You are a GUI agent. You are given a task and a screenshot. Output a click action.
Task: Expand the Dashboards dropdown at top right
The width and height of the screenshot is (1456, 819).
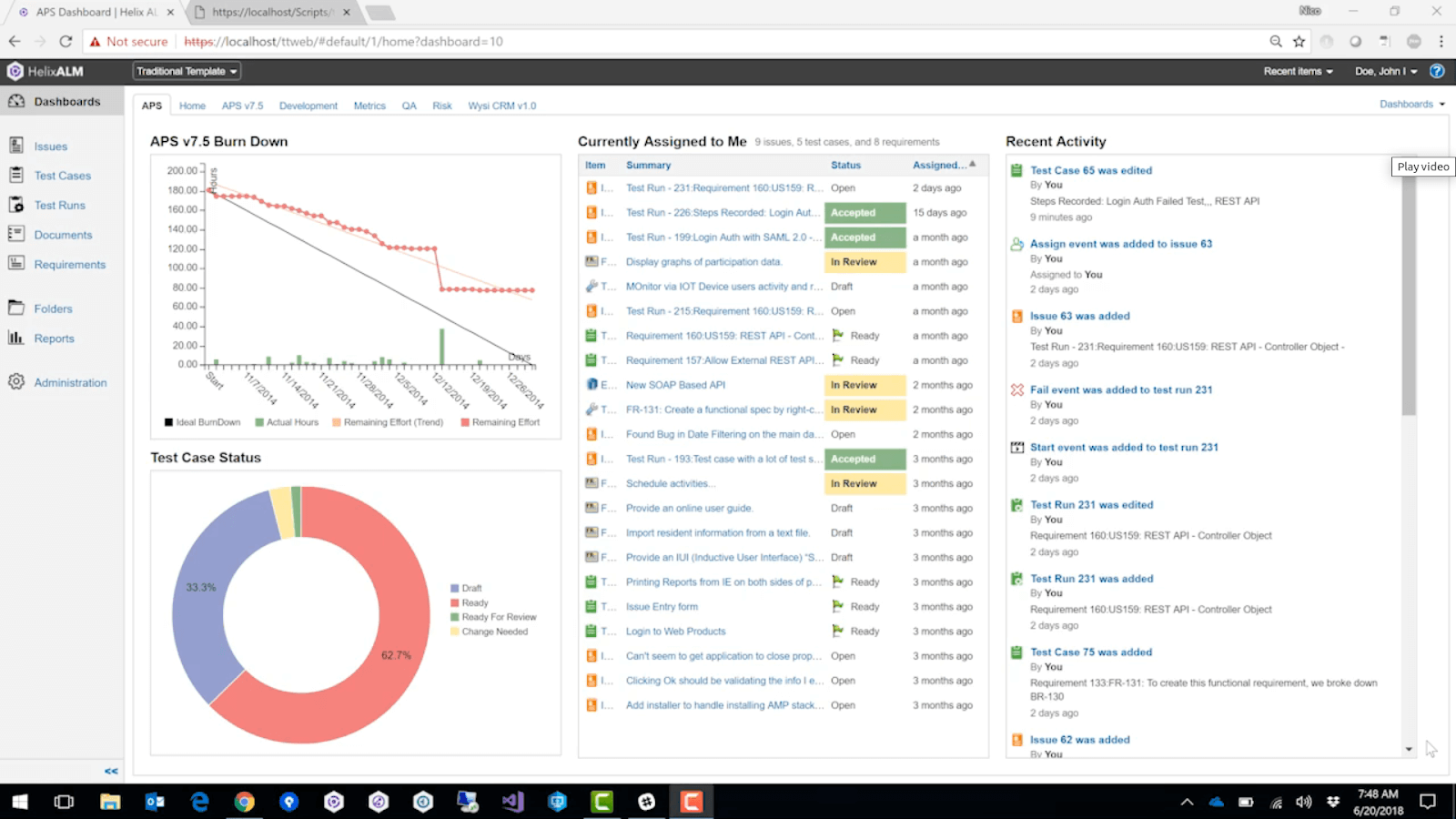coord(1411,105)
